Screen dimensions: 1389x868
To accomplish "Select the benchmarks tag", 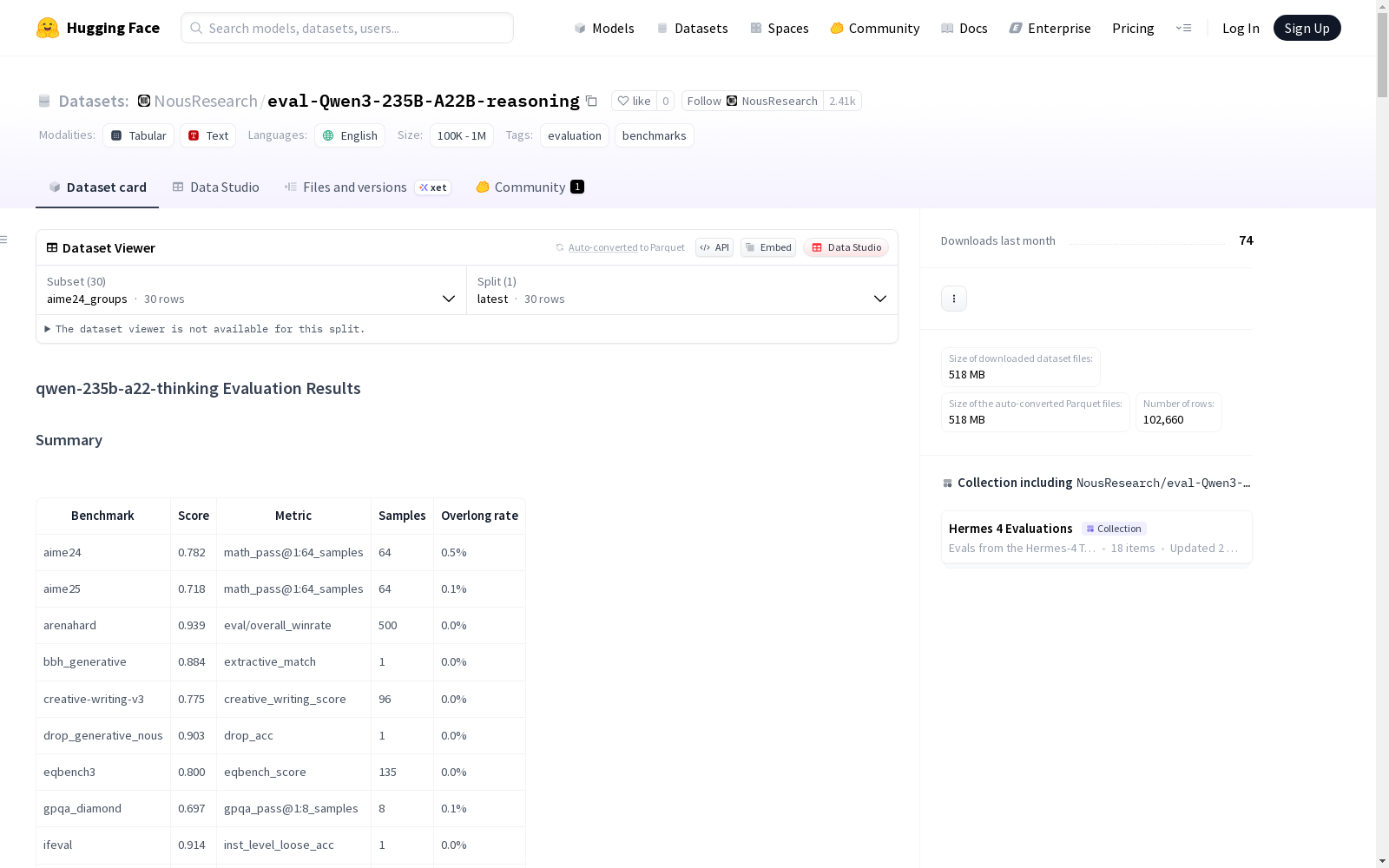I will pos(655,135).
